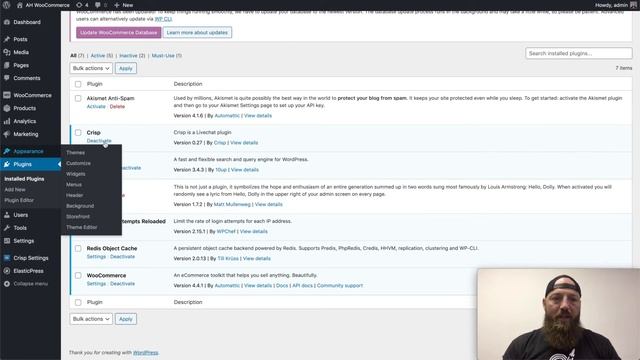Click the Tools wrench icon
This screenshot has width=640, height=360.
[7, 228]
